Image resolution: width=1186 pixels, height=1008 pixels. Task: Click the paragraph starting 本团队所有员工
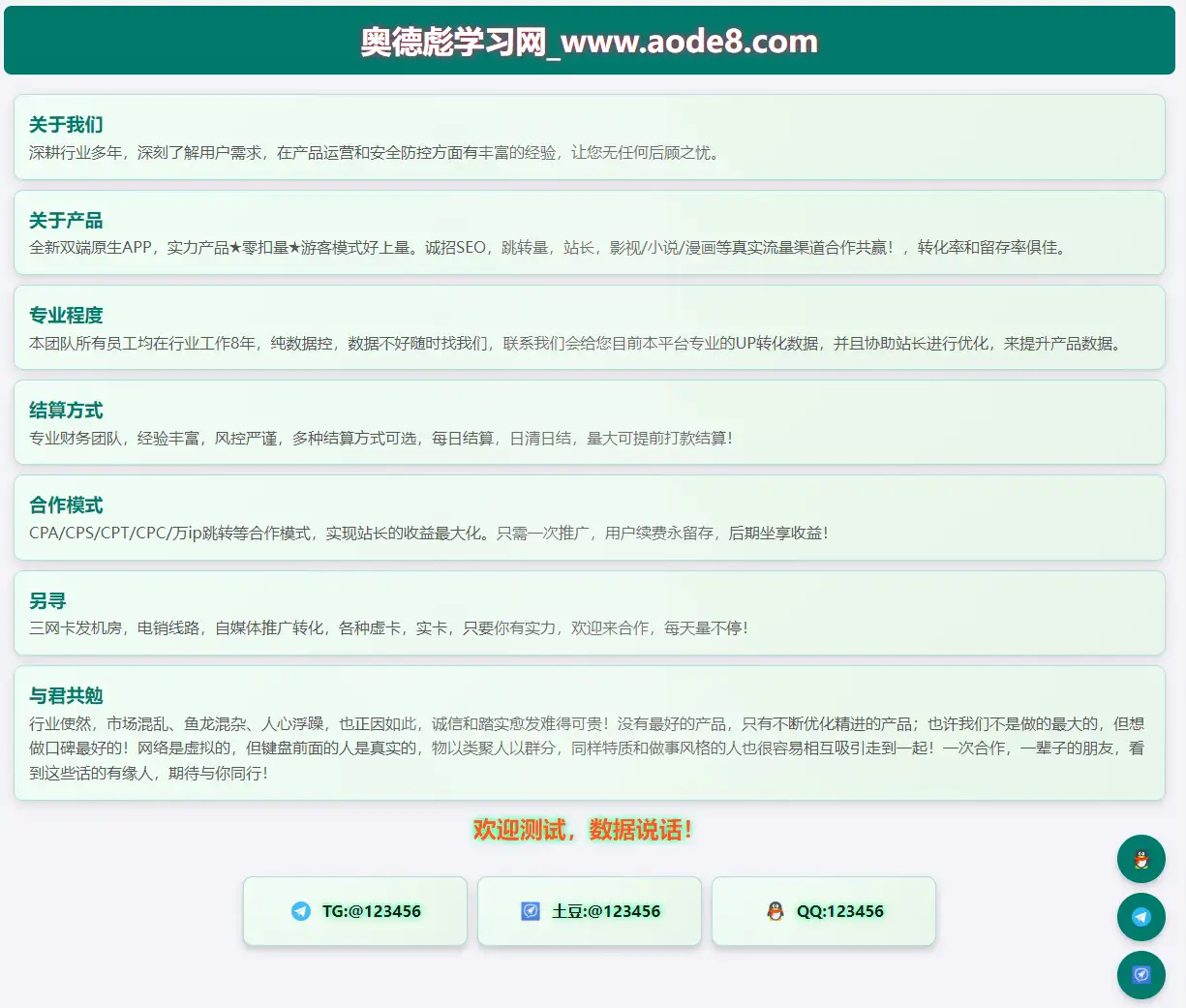(576, 344)
